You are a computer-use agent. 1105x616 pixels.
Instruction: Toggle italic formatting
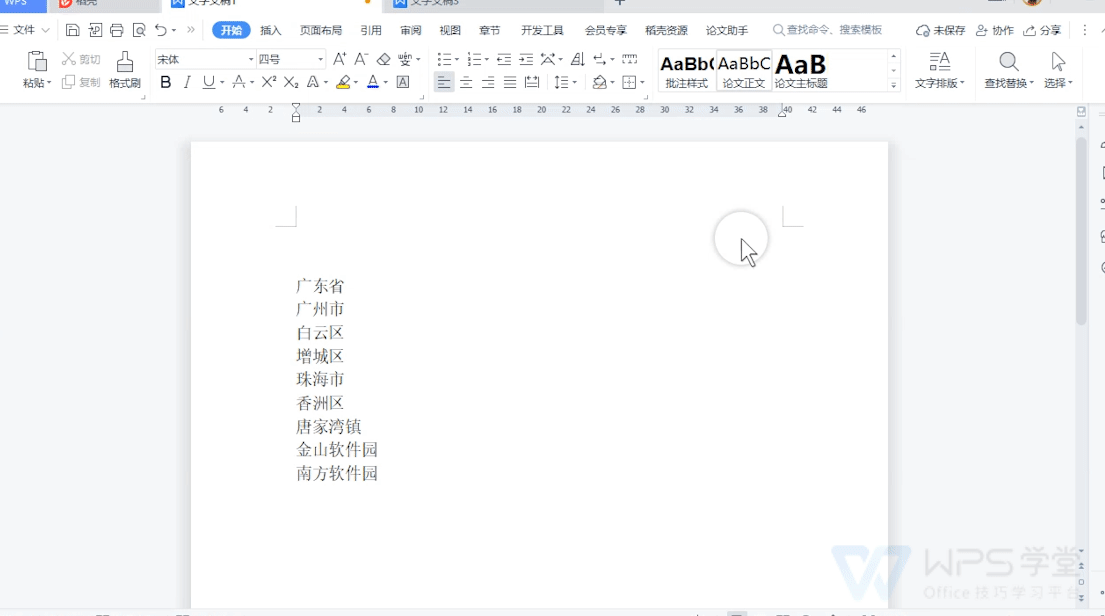185,81
